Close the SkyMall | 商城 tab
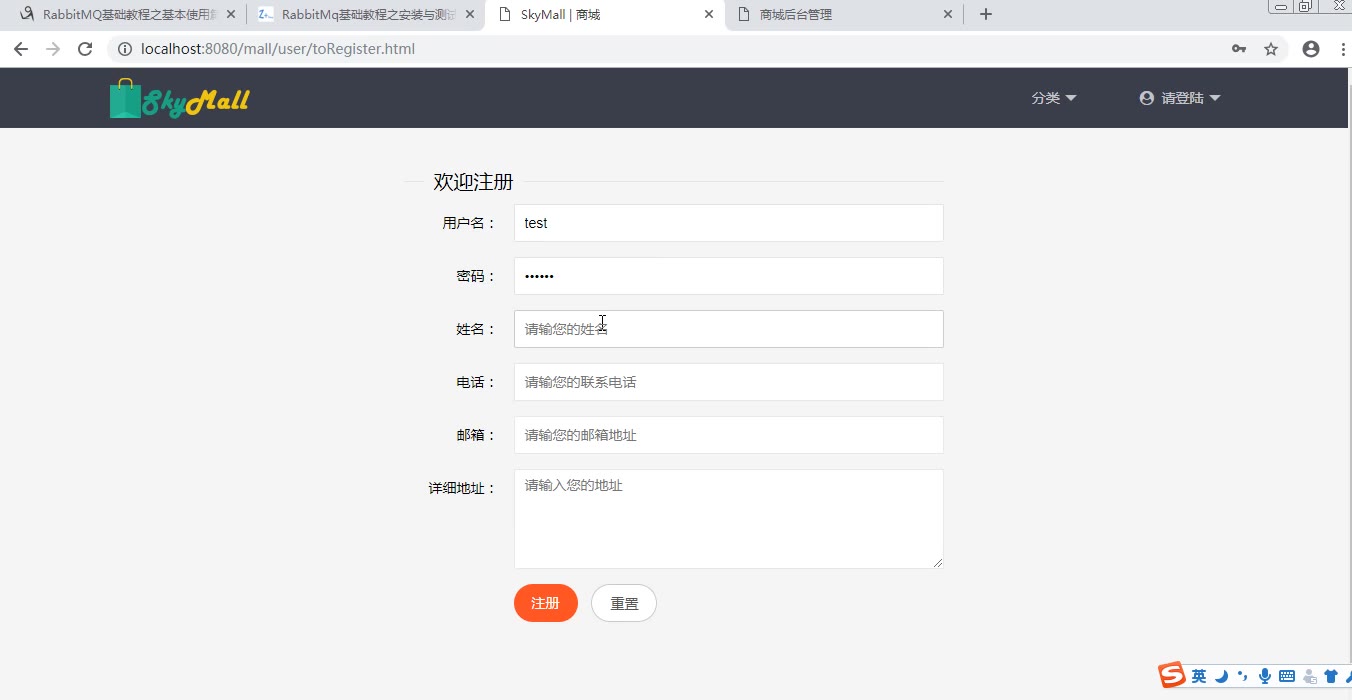This screenshot has height=700, width=1352. [x=709, y=14]
